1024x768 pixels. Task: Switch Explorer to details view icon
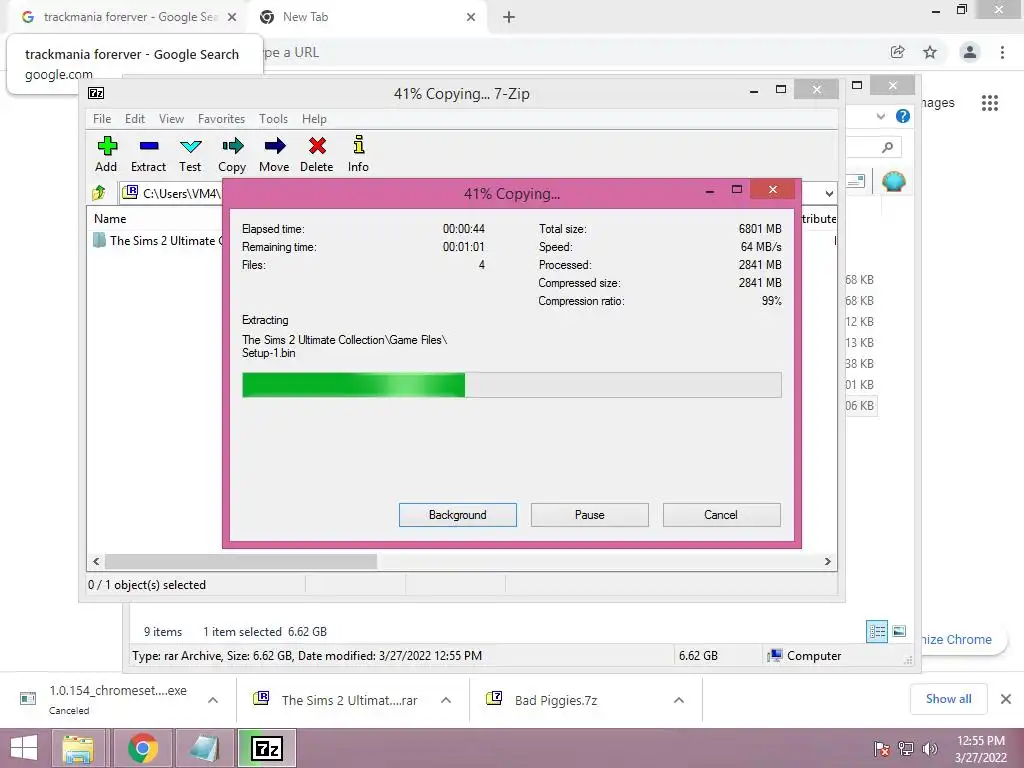click(x=877, y=631)
